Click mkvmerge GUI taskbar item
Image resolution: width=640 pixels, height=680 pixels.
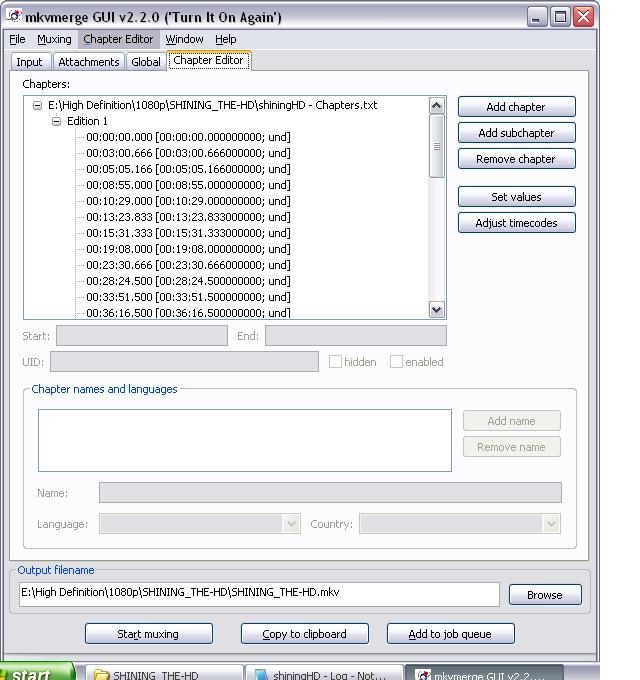click(x=484, y=673)
